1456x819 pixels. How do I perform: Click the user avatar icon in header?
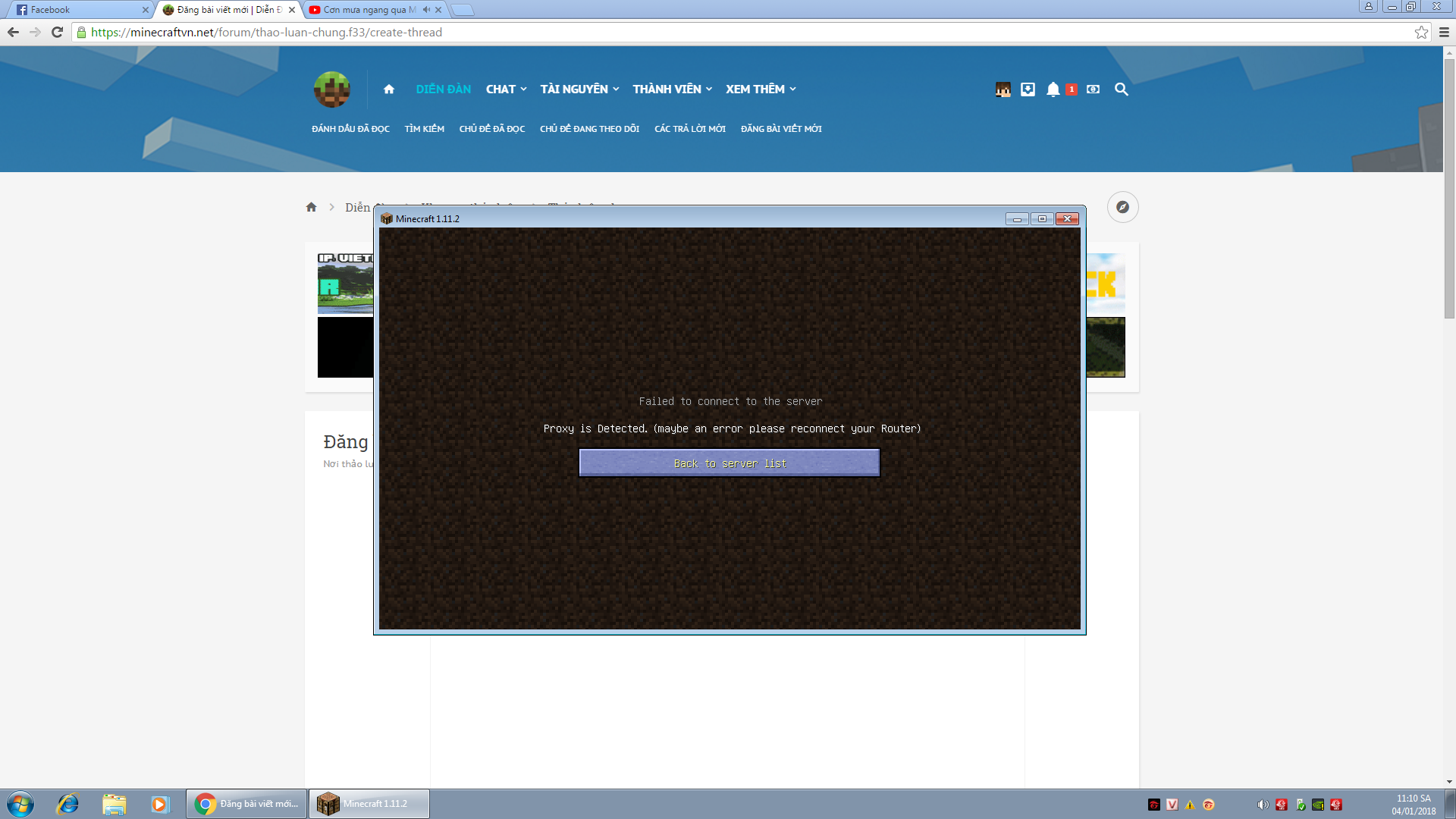[x=1003, y=89]
